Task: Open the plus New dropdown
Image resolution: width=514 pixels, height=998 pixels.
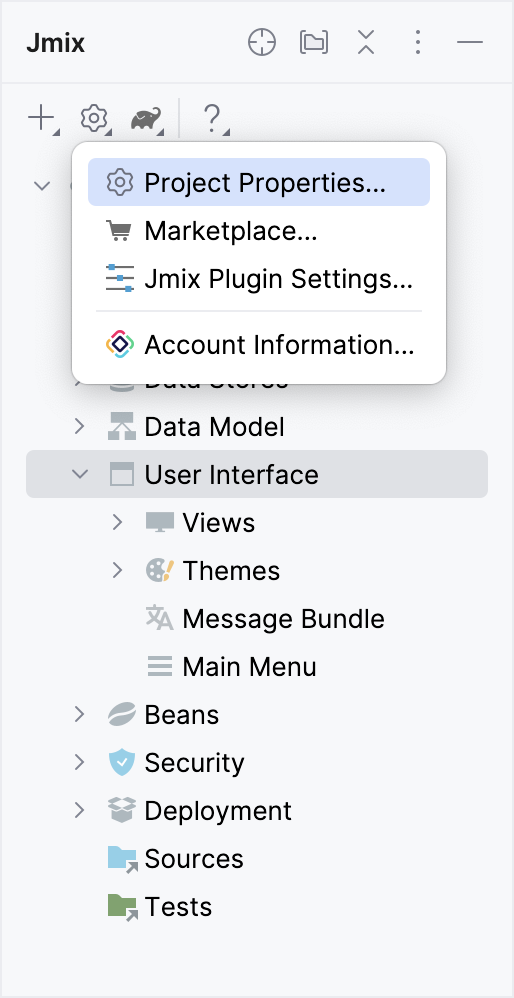Action: pyautogui.click(x=43, y=120)
